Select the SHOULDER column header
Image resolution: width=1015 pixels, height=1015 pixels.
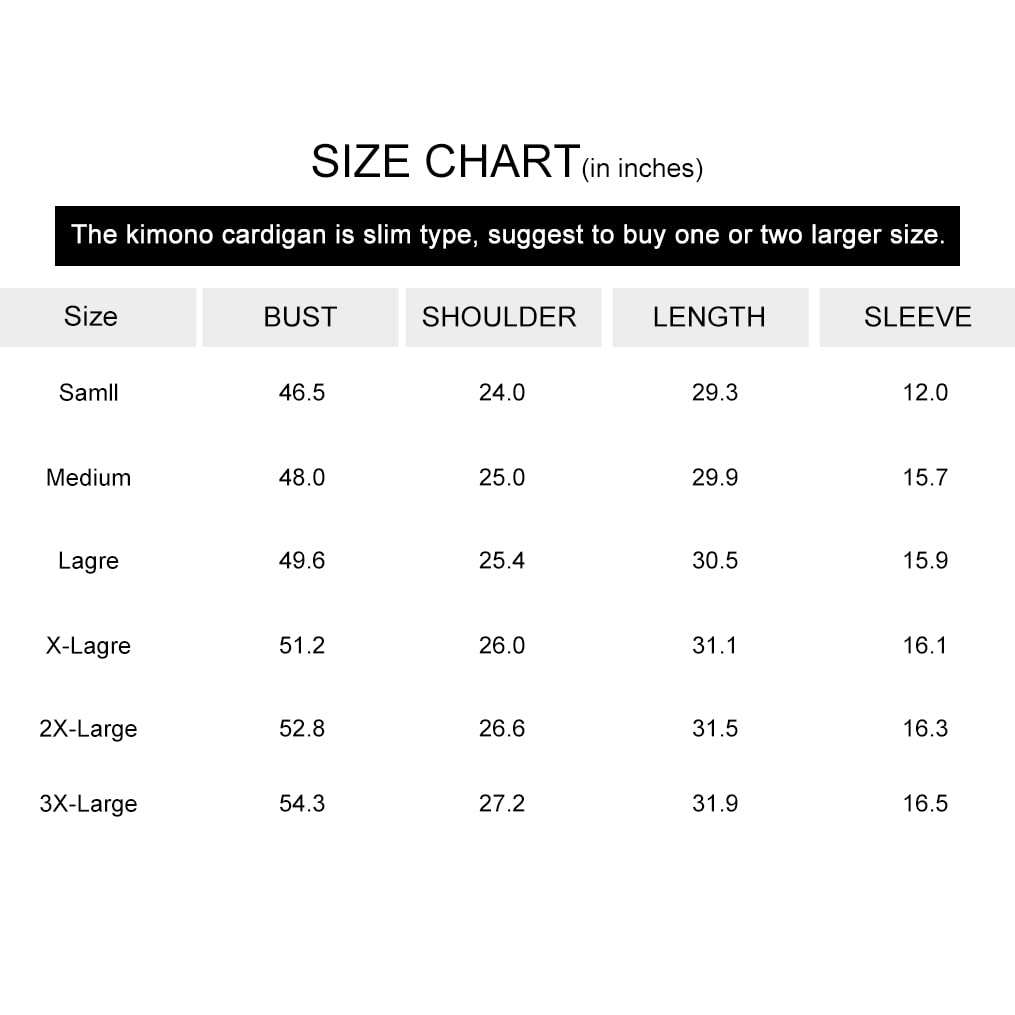(x=499, y=317)
